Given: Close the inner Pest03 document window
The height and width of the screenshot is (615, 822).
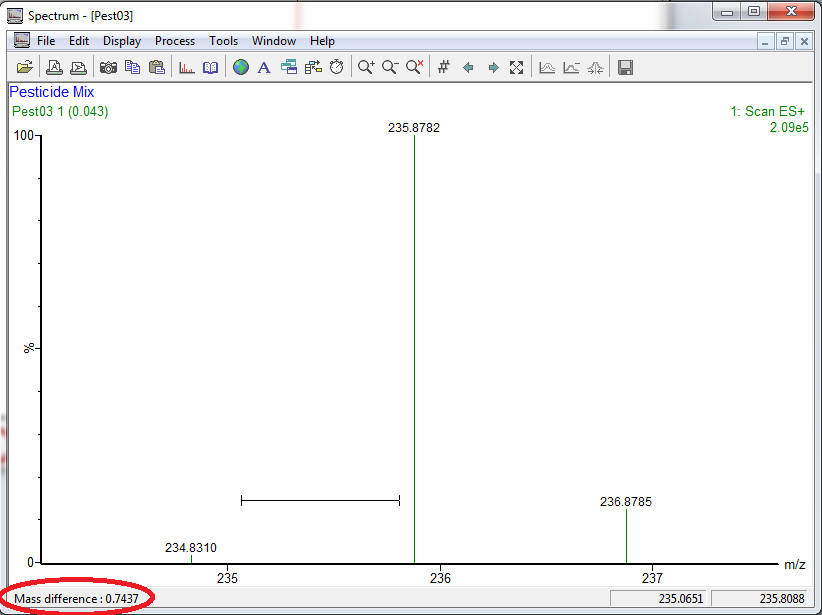Looking at the screenshot, I should [x=804, y=41].
